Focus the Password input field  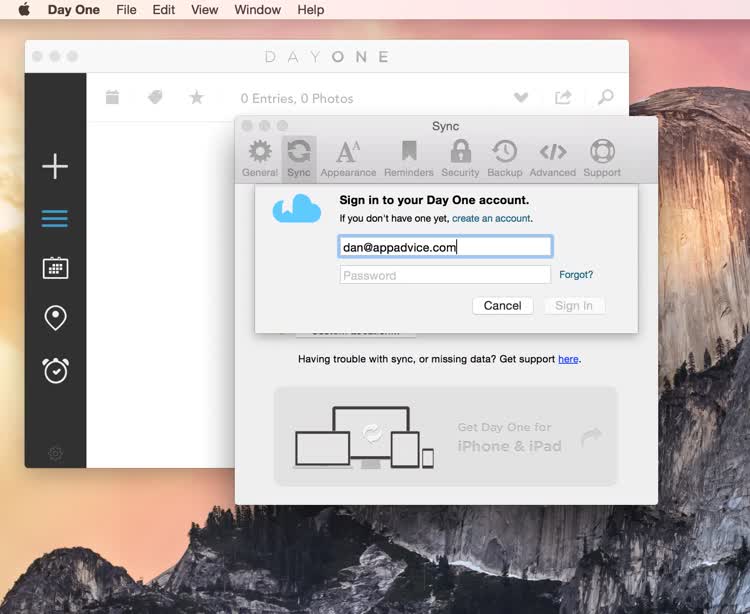click(445, 275)
